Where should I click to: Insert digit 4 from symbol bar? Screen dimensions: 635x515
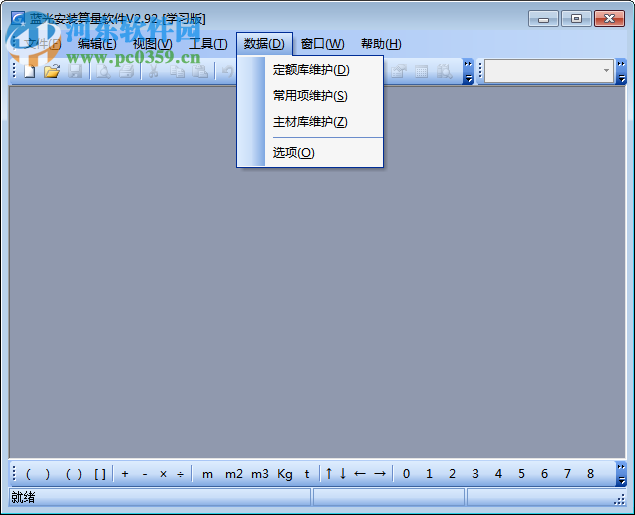pyautogui.click(x=499, y=474)
